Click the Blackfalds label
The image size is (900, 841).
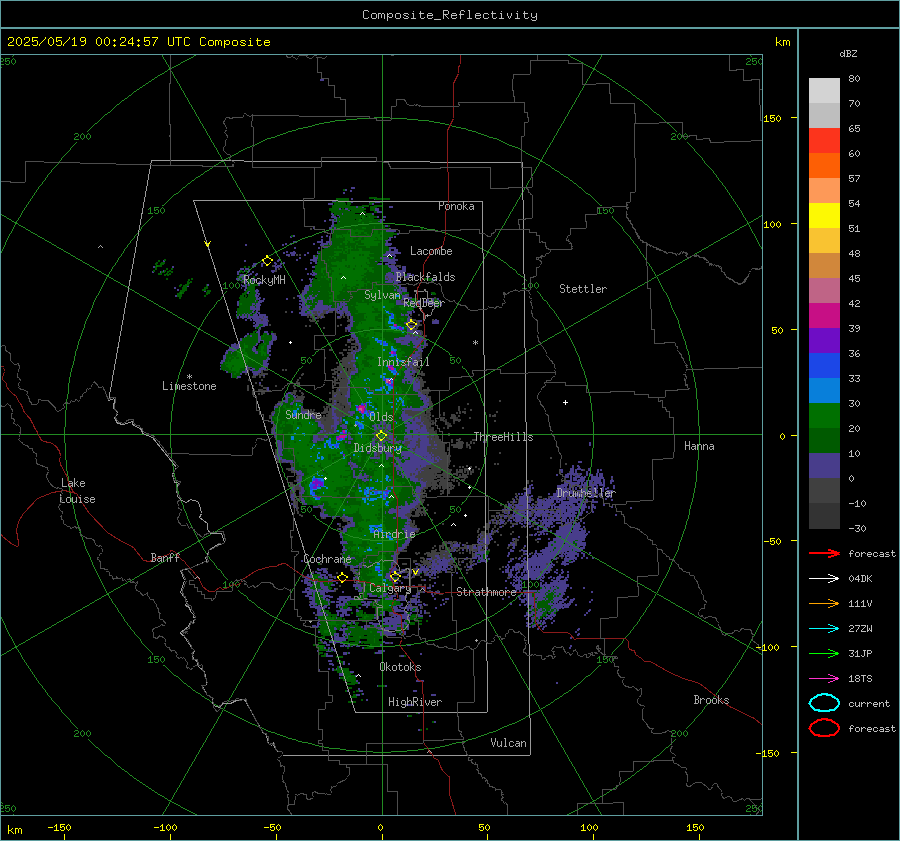[x=425, y=277]
